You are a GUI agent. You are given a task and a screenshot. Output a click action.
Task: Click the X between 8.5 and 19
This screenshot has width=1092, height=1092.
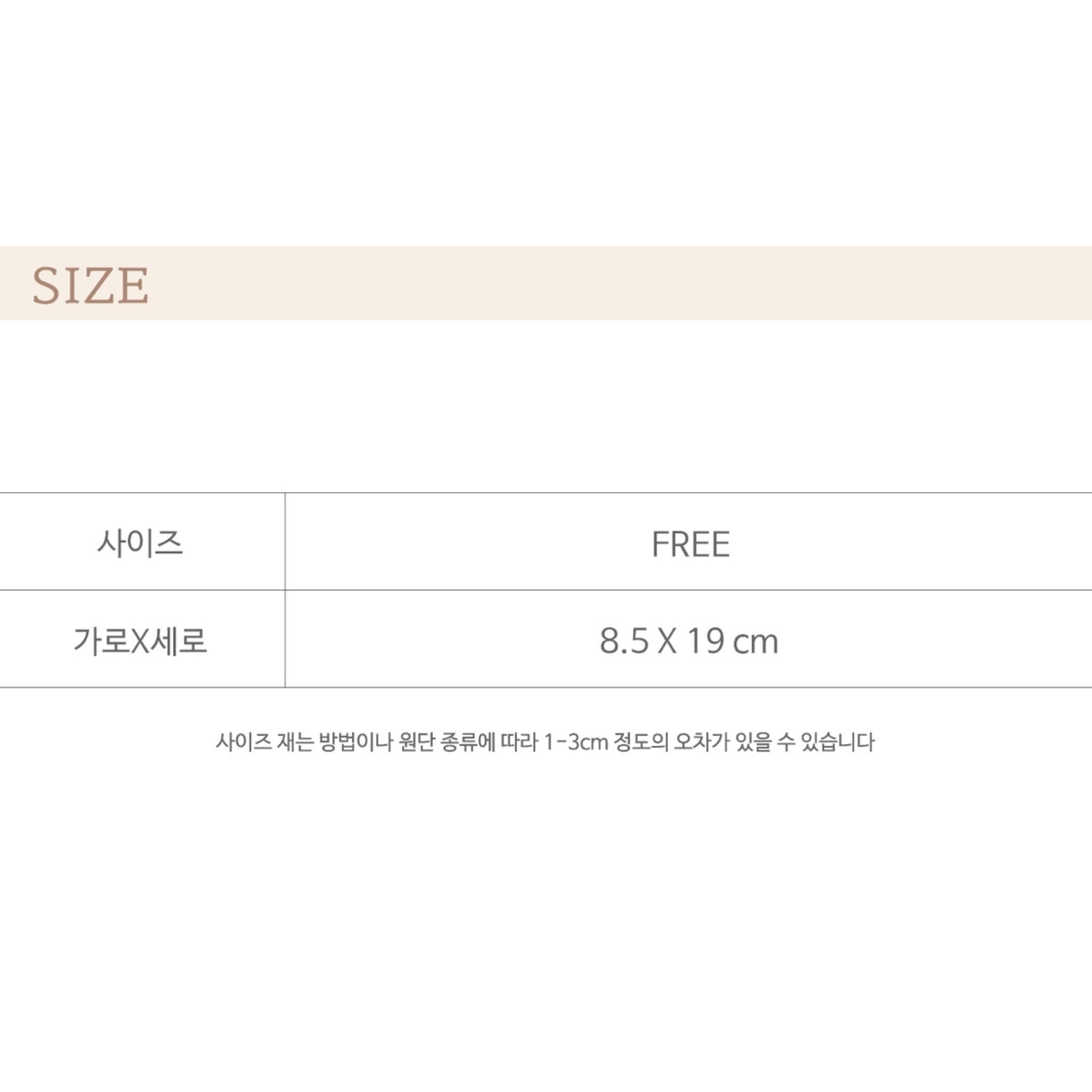668,641
